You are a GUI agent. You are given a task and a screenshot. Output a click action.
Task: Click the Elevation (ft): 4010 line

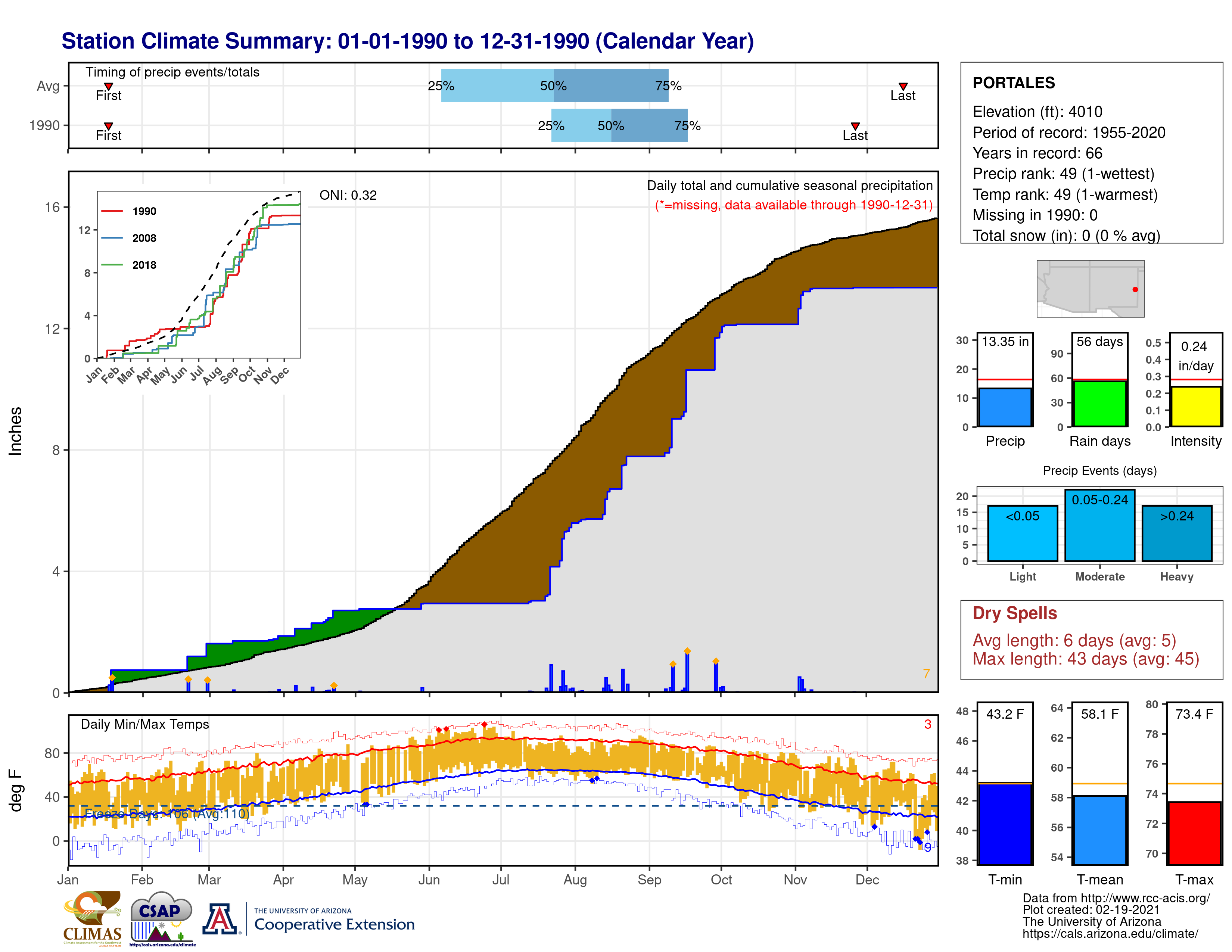coord(1037,112)
